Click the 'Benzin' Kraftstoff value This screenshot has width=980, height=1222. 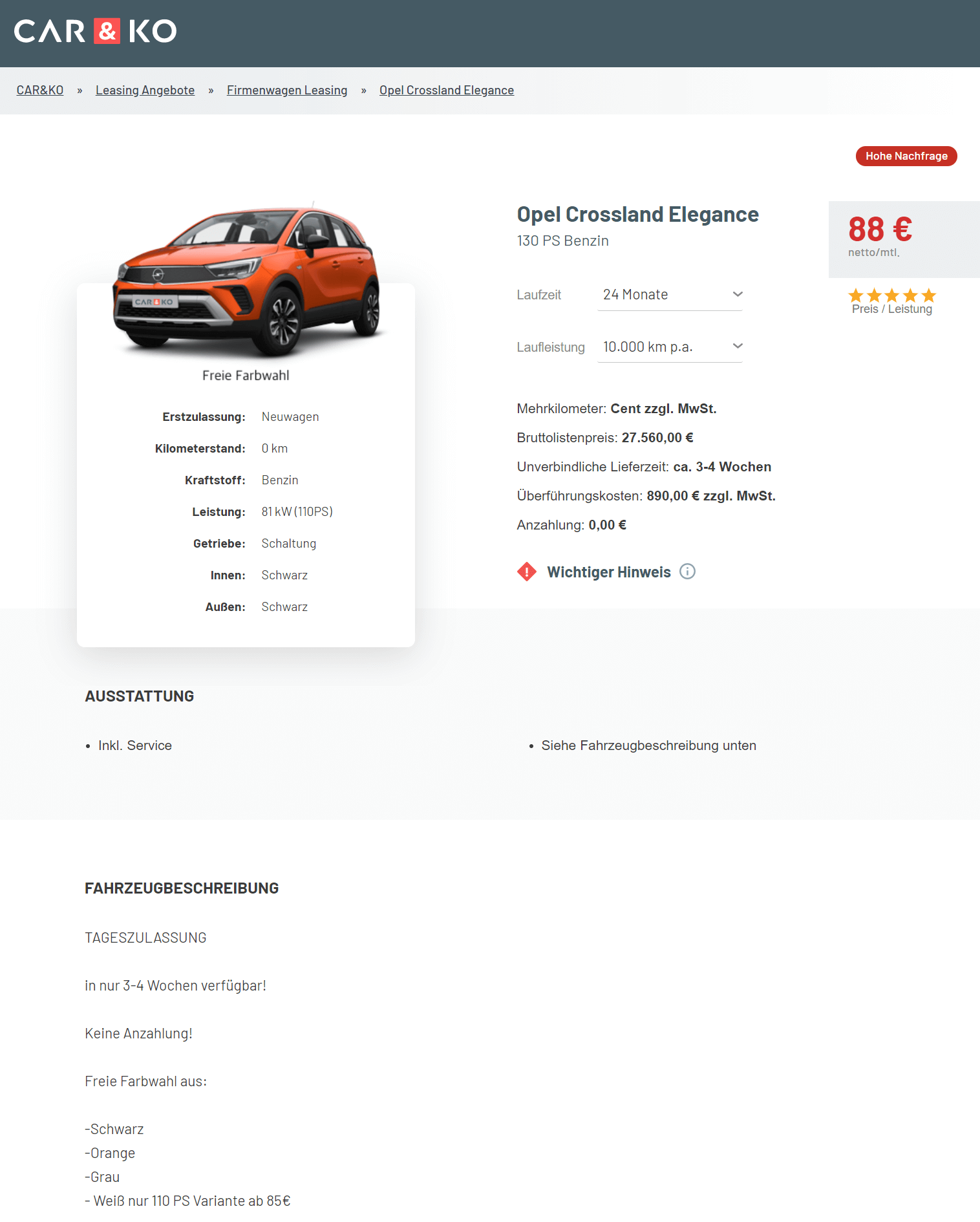click(280, 480)
